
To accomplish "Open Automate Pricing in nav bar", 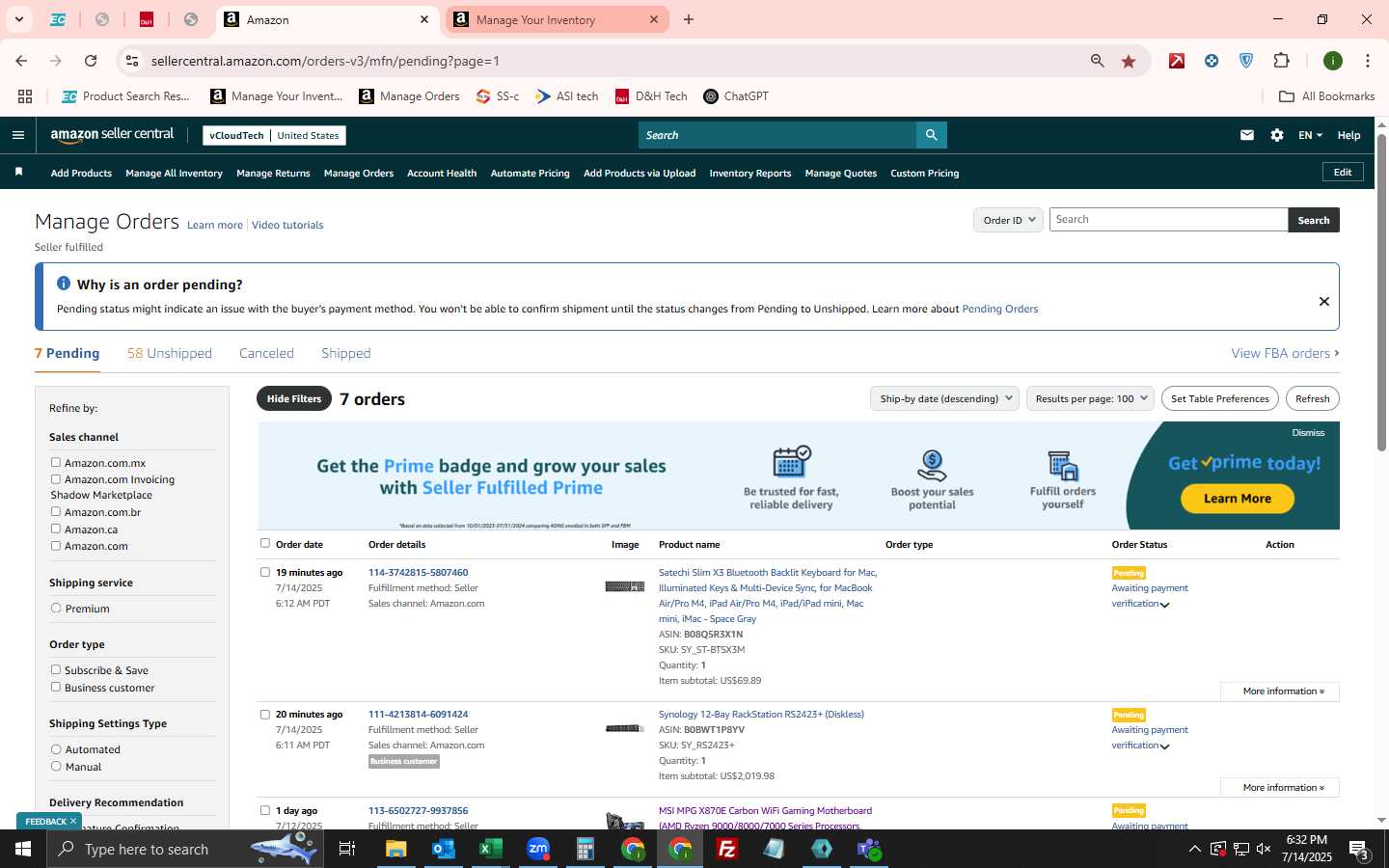I will [530, 174].
